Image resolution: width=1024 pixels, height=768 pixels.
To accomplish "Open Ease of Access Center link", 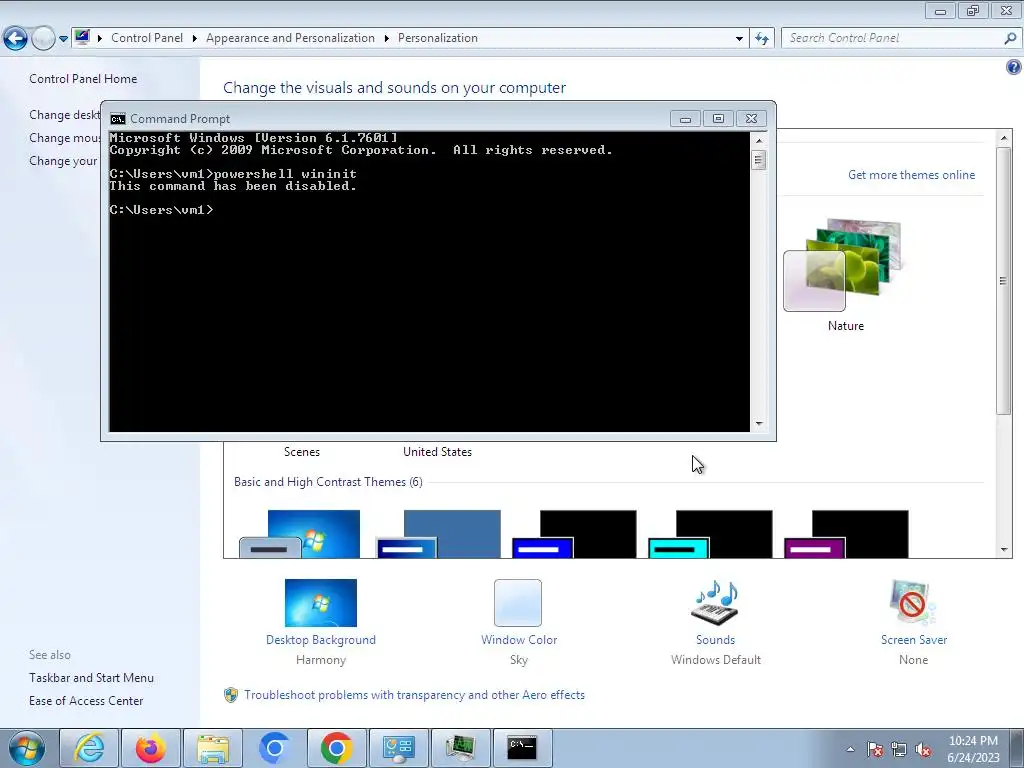I will point(86,701).
